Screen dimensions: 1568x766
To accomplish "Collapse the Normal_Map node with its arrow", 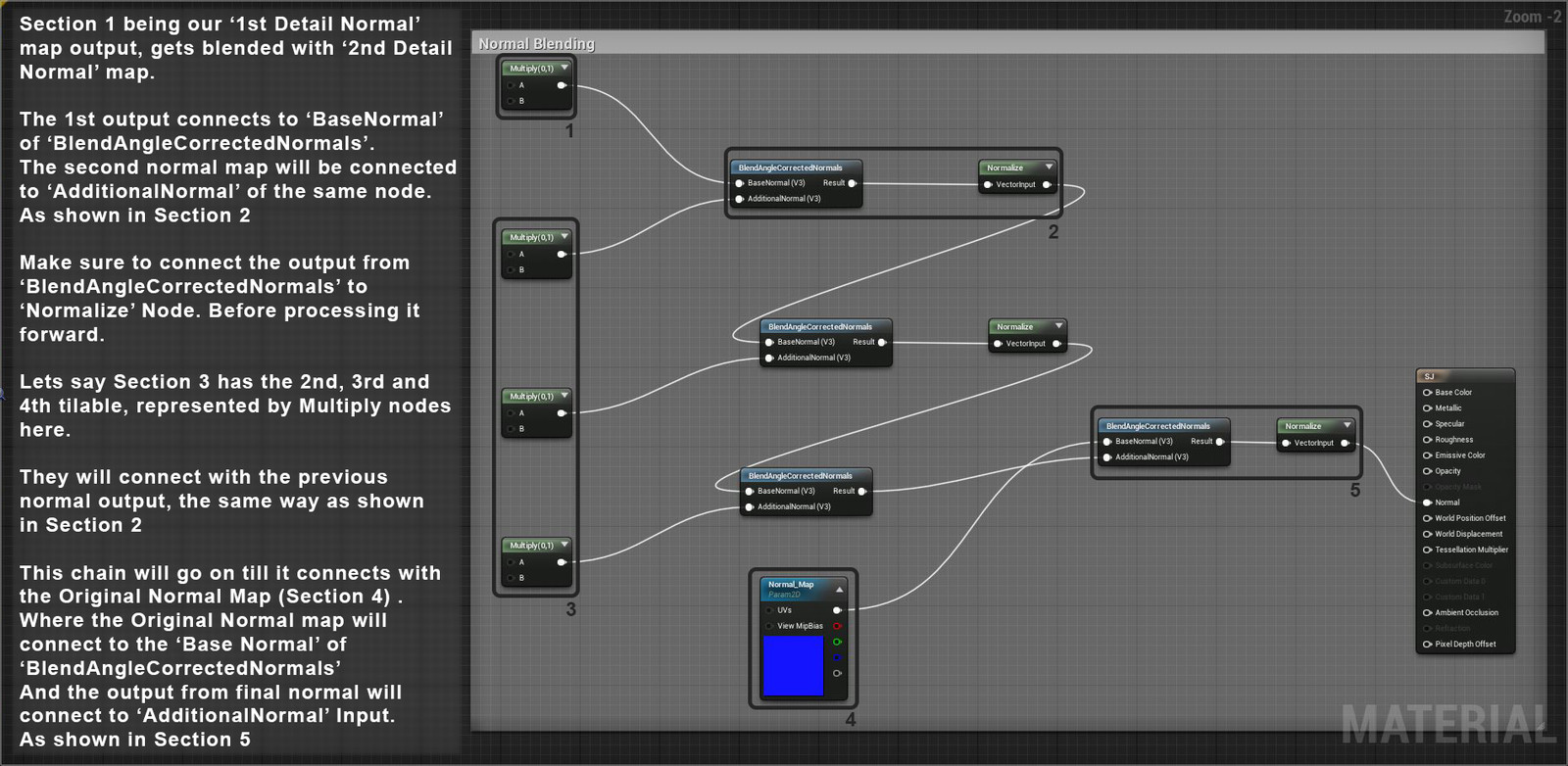I will click(839, 590).
